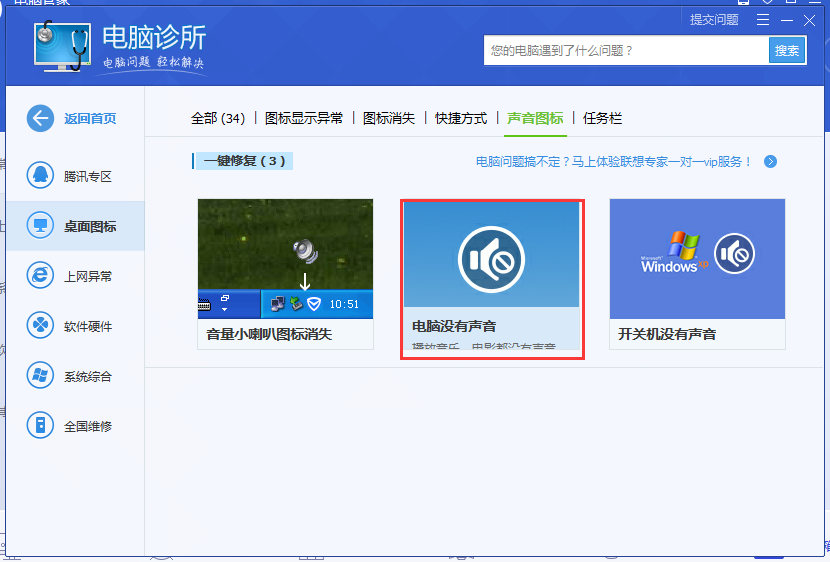Minimize the 电脑诊所 window
This screenshot has width=830, height=562.
coord(787,20)
